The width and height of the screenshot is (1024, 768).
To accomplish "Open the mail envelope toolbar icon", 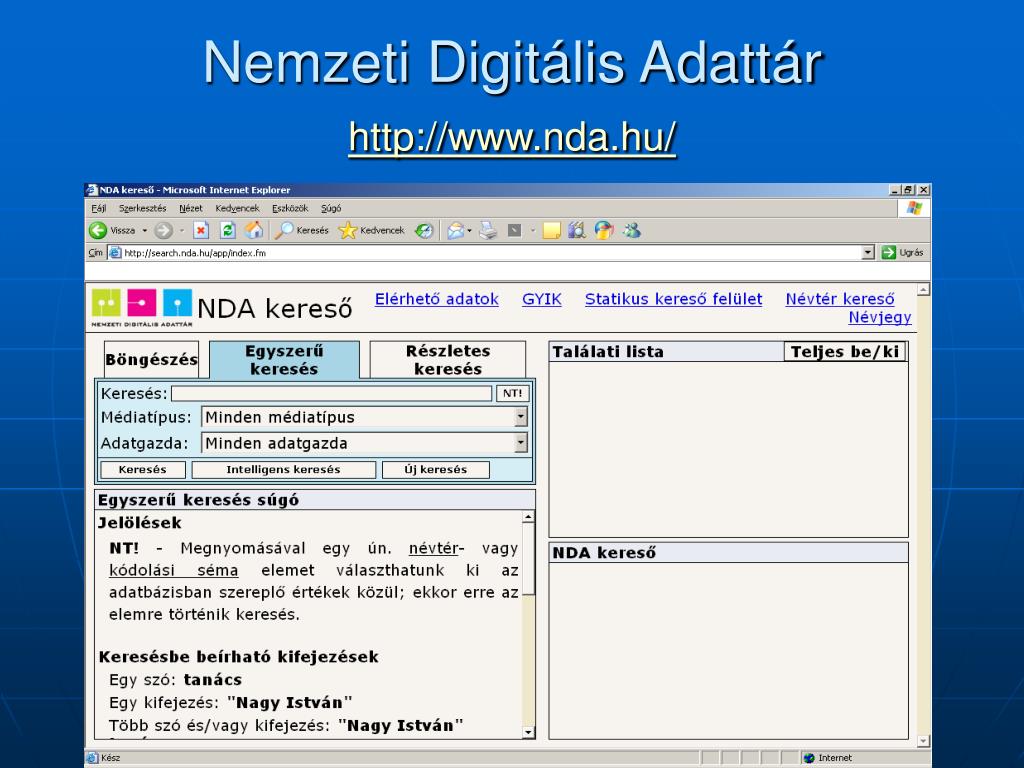I will (x=455, y=231).
